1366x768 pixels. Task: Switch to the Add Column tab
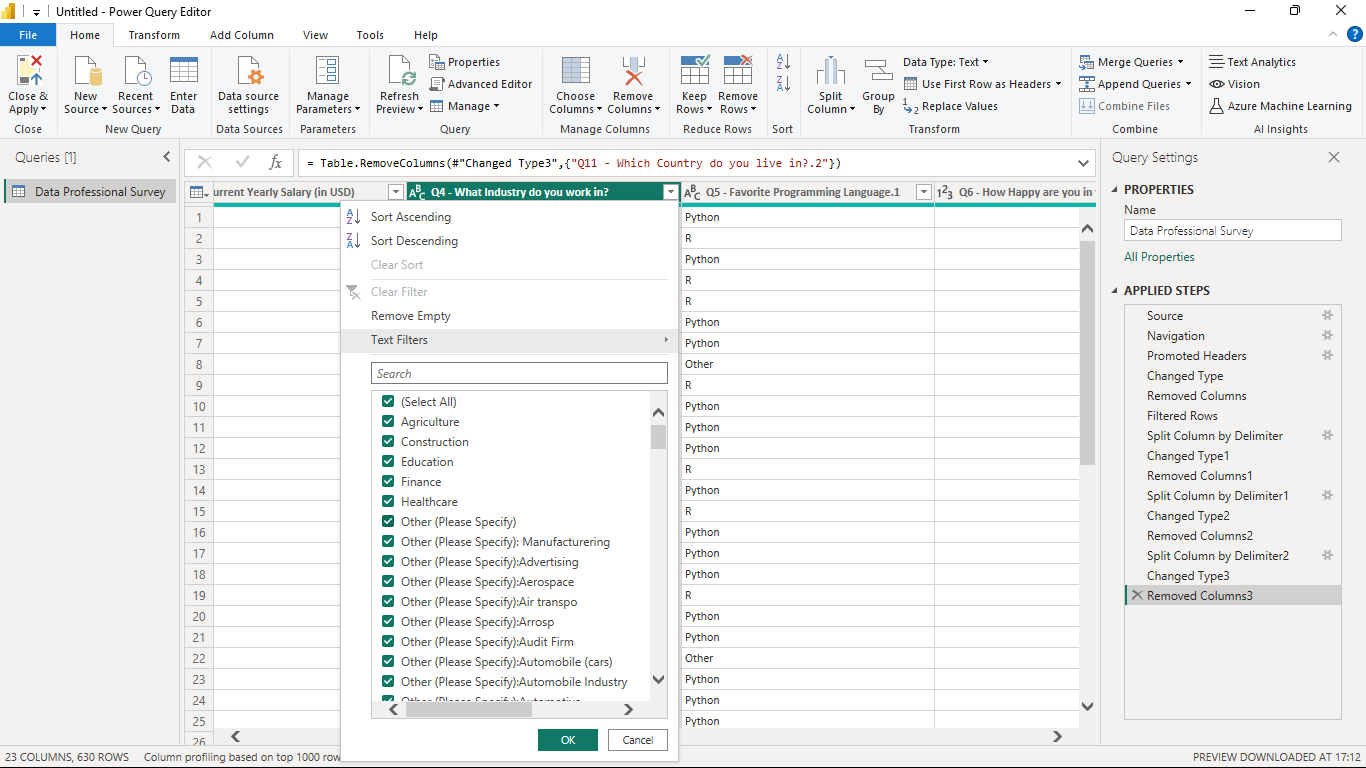pyautogui.click(x=242, y=35)
